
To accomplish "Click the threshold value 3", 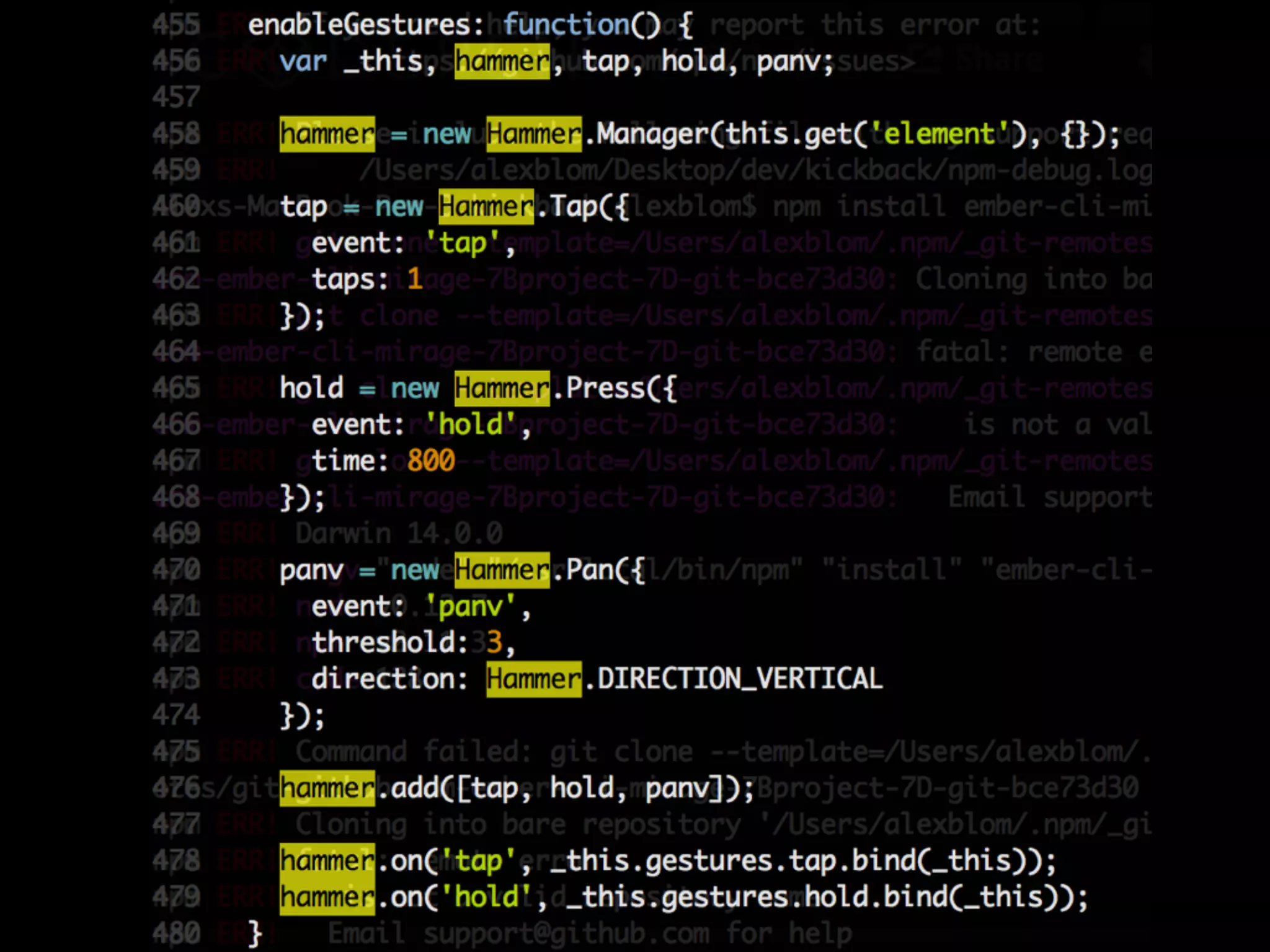I will click(494, 643).
